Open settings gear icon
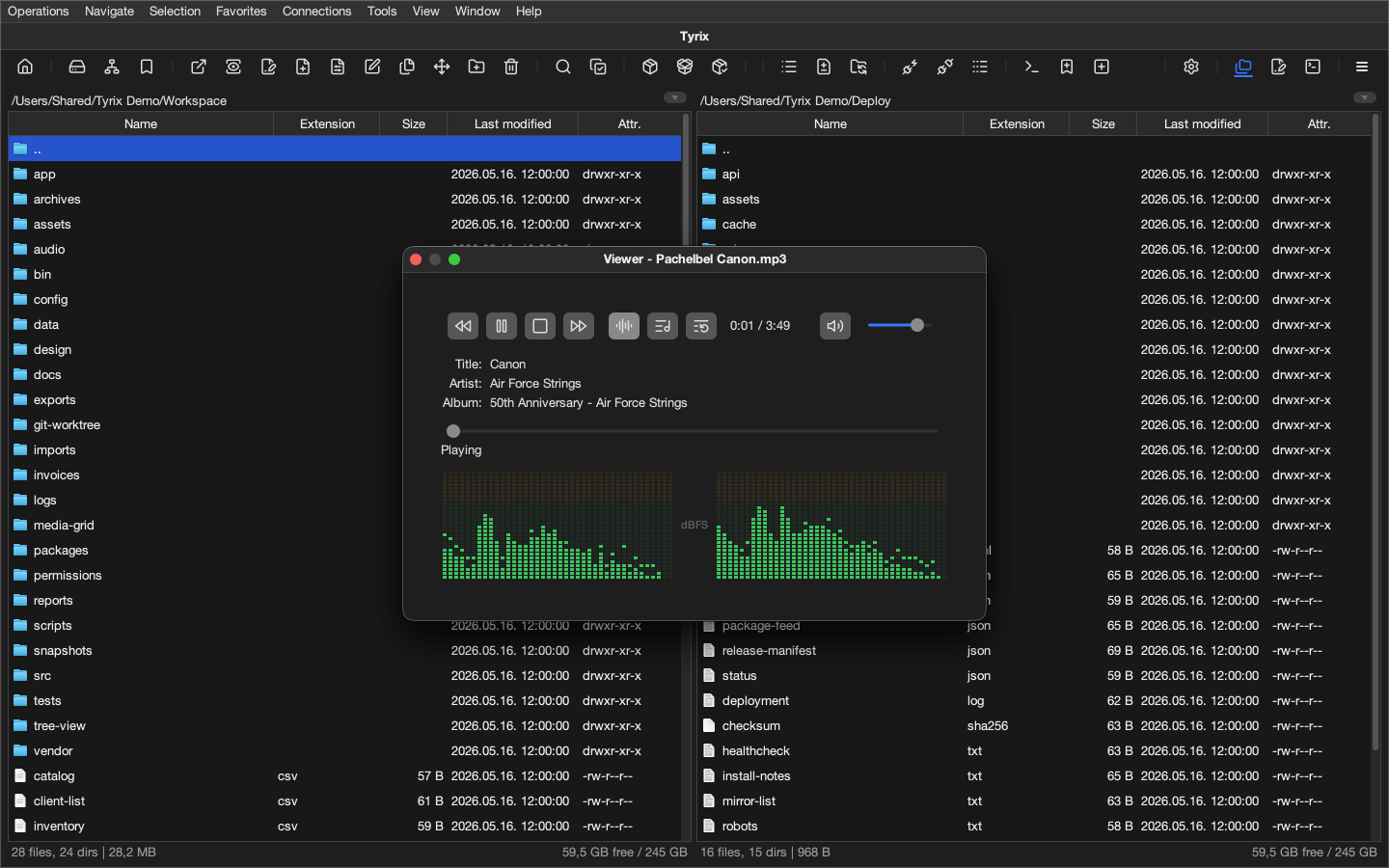 (x=1191, y=67)
